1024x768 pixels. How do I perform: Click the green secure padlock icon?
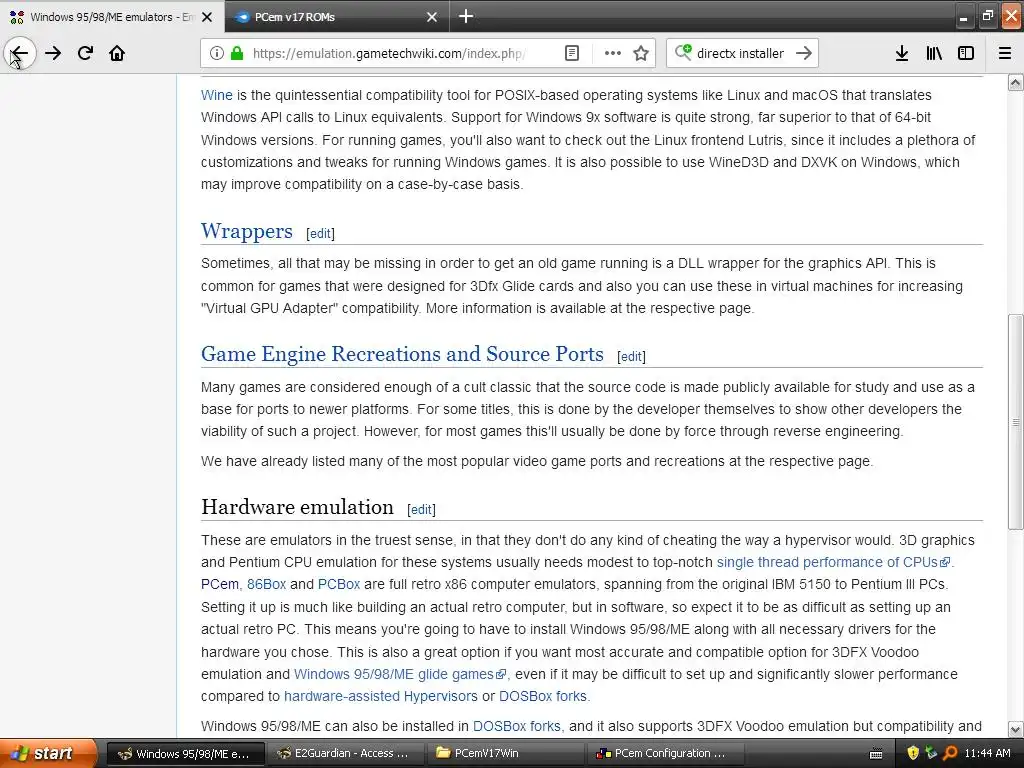236,54
